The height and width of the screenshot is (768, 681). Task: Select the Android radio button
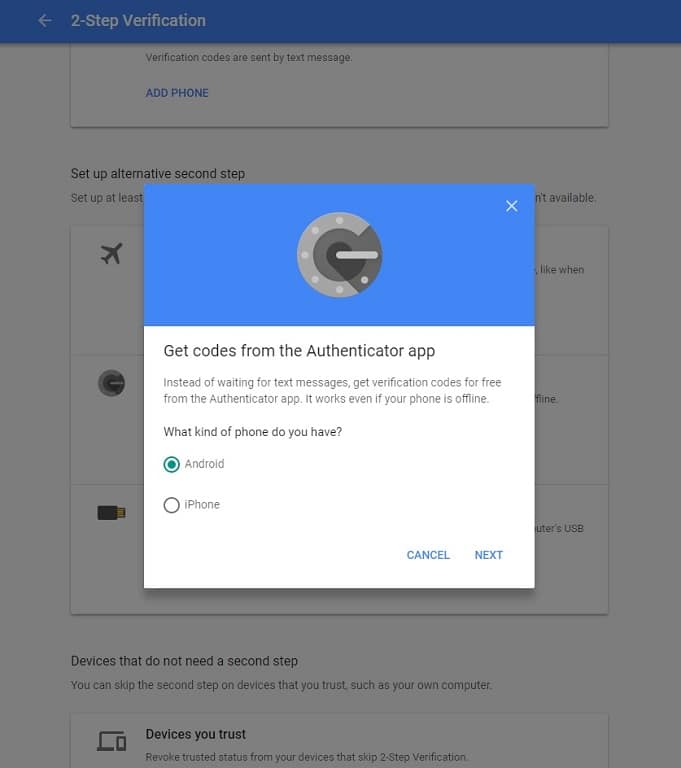tap(171, 464)
